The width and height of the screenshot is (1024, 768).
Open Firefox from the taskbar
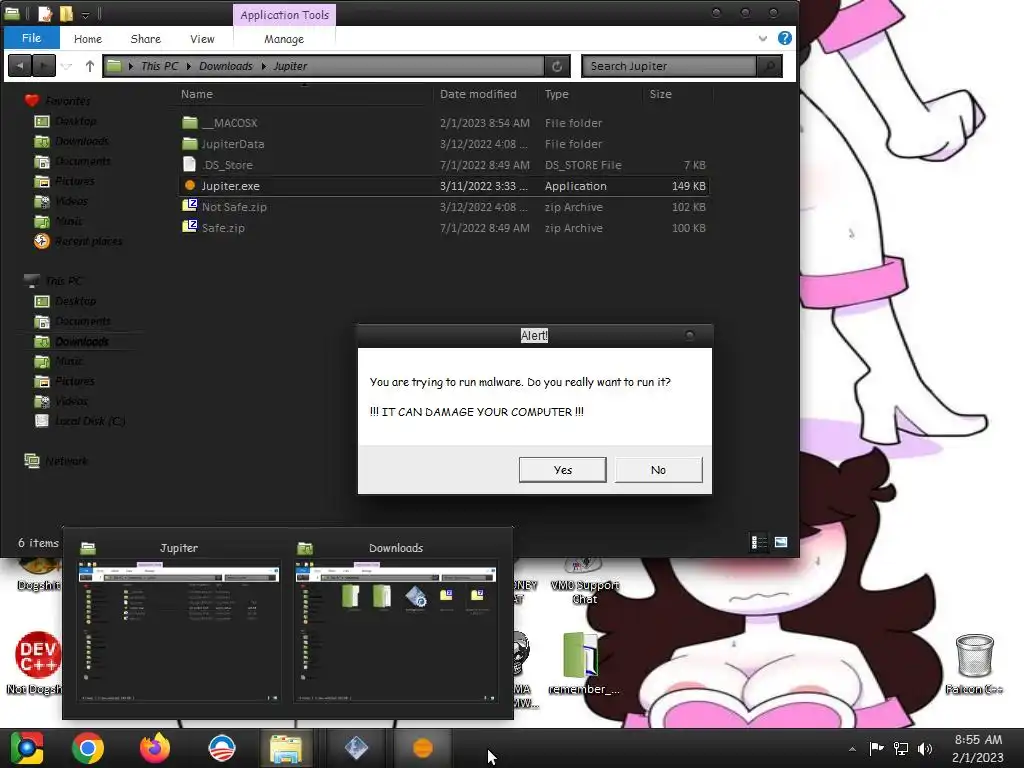155,748
